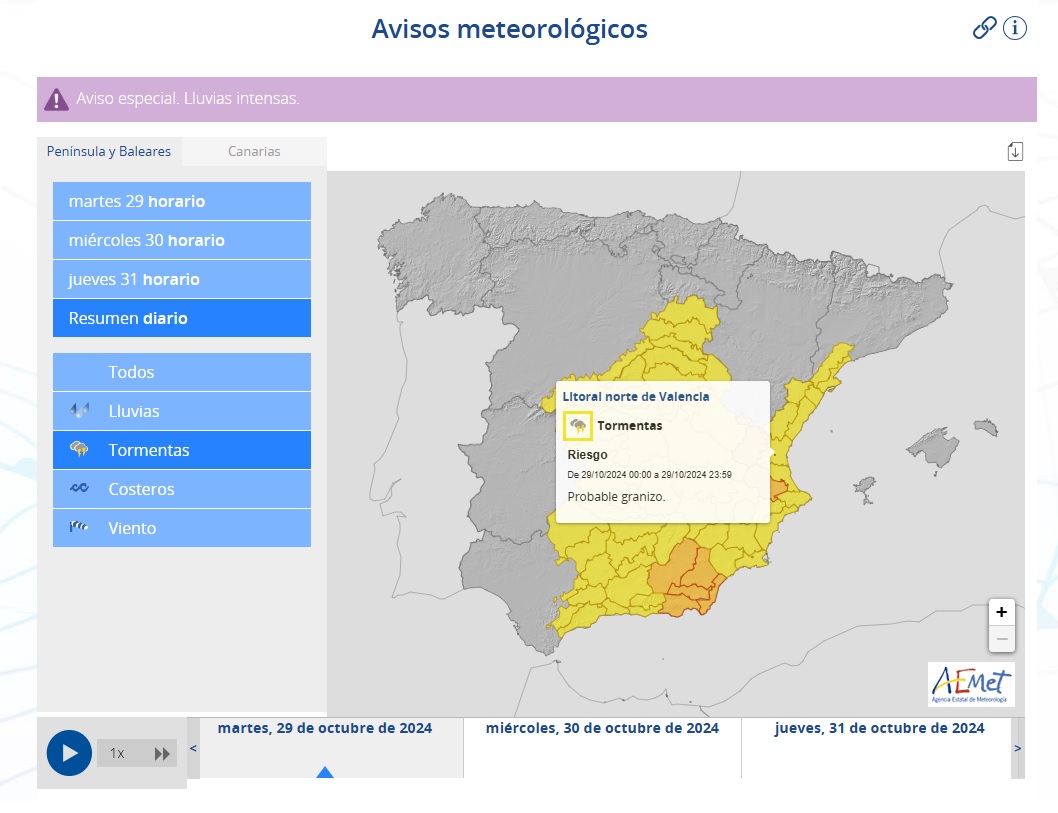Click the download map icon
Screen dimensions: 1058x813
(x=1015, y=151)
